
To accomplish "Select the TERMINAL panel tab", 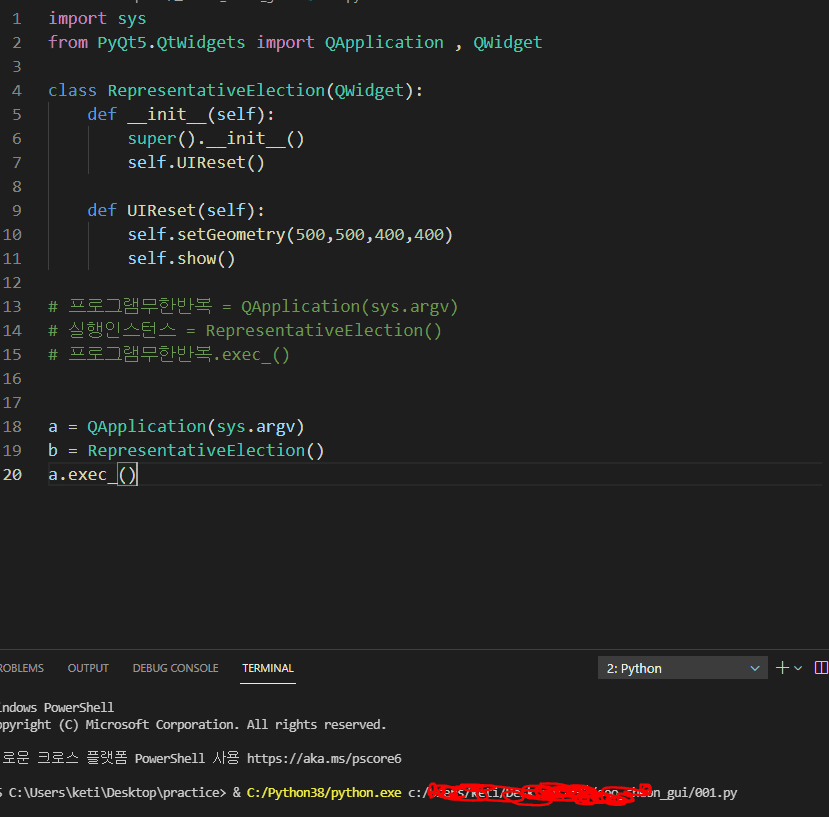I will pos(268,668).
